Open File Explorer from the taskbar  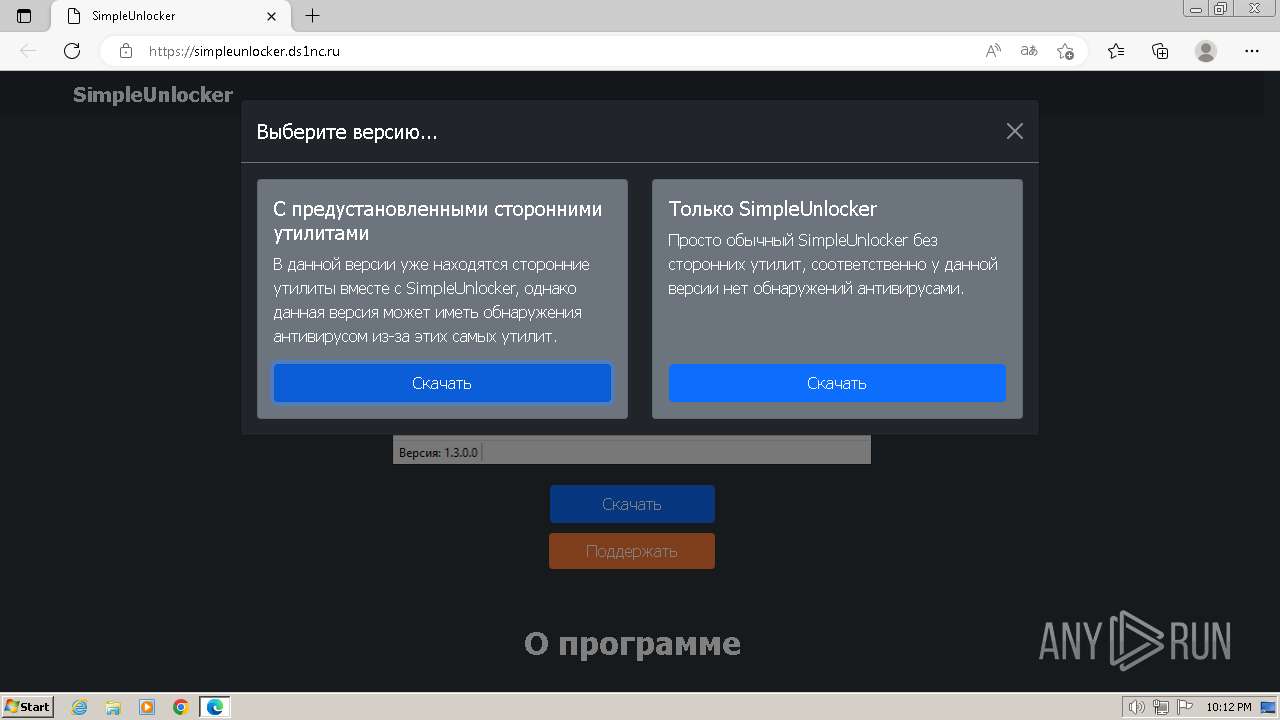113,707
